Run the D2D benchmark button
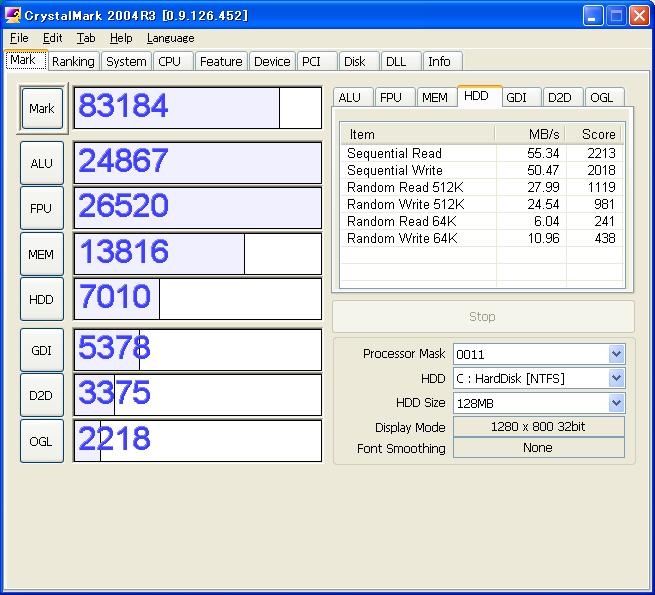The width and height of the screenshot is (655, 595). (41, 395)
